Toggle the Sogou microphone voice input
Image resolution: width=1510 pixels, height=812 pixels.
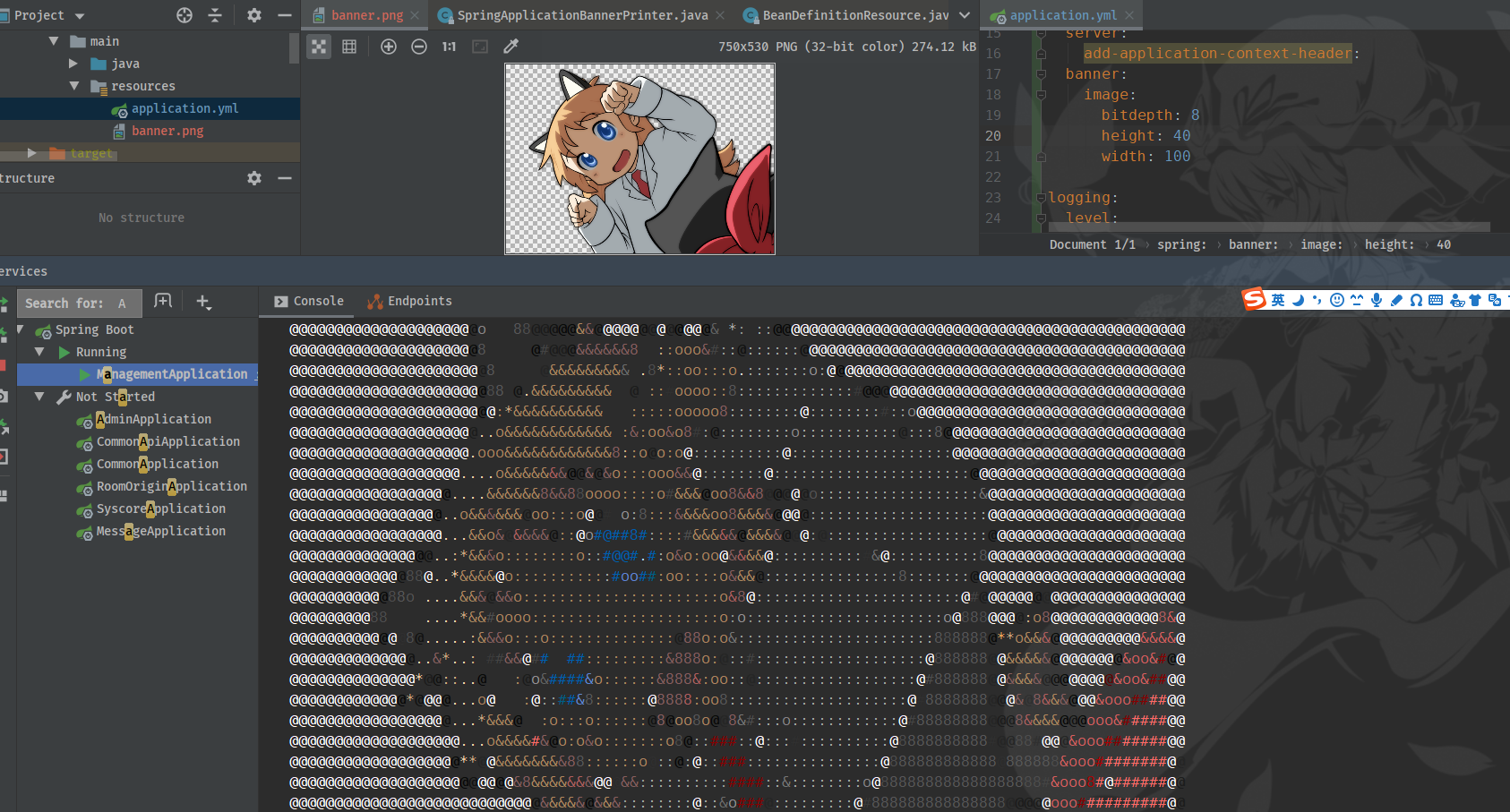coord(1377,300)
